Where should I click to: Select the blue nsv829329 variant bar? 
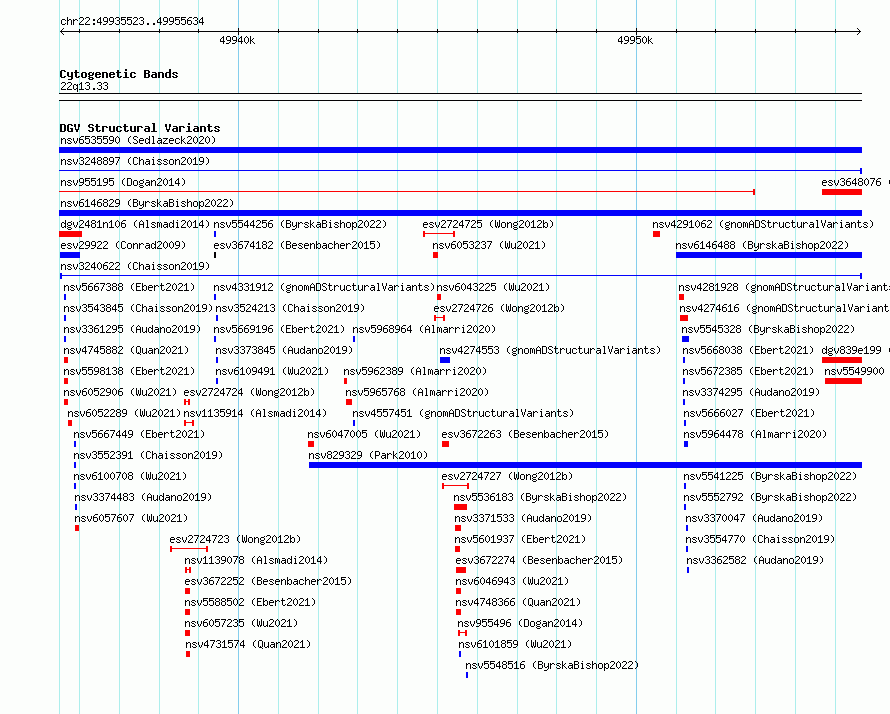tap(585, 465)
